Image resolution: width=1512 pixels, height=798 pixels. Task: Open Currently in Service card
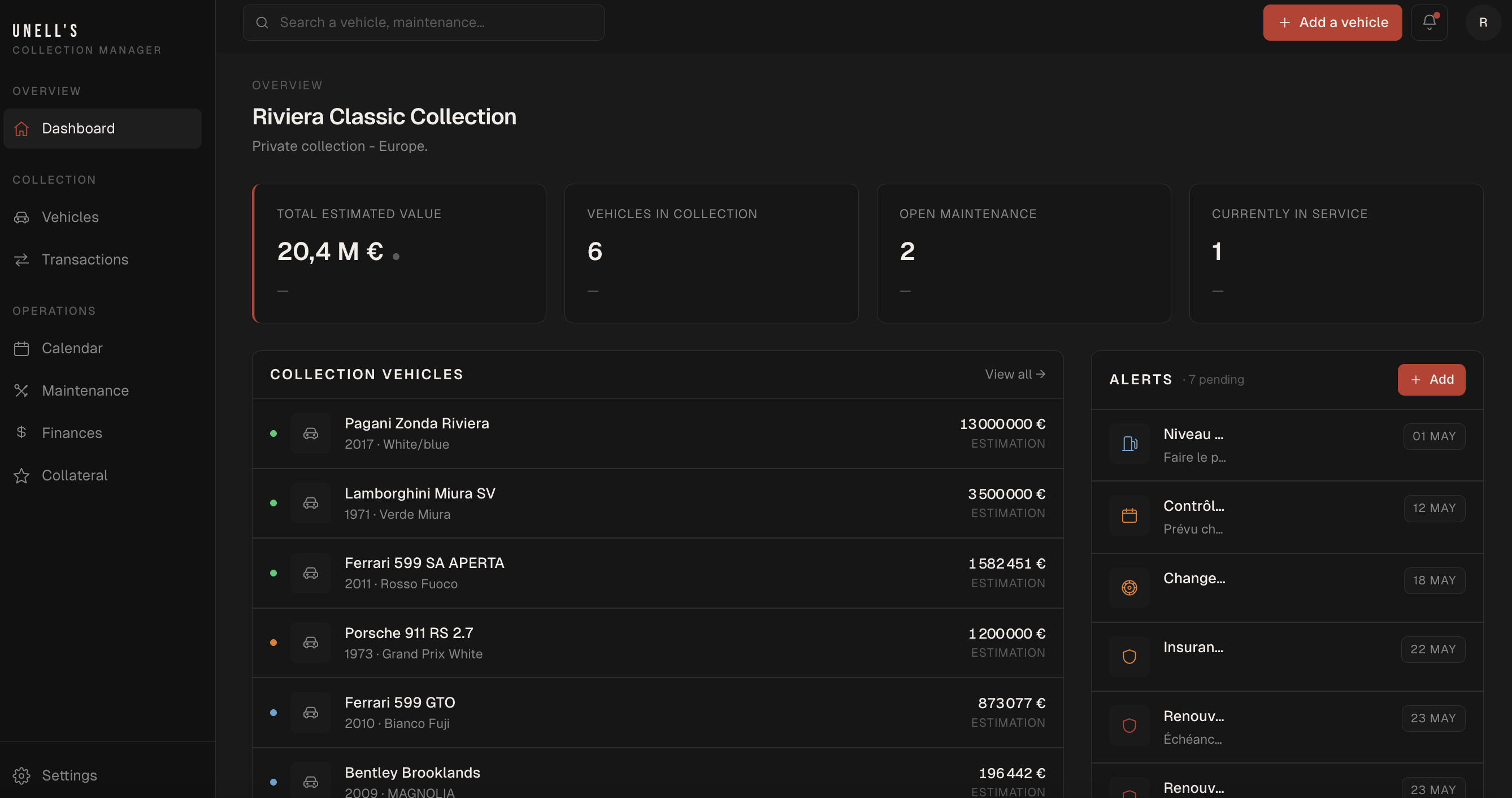(1336, 253)
